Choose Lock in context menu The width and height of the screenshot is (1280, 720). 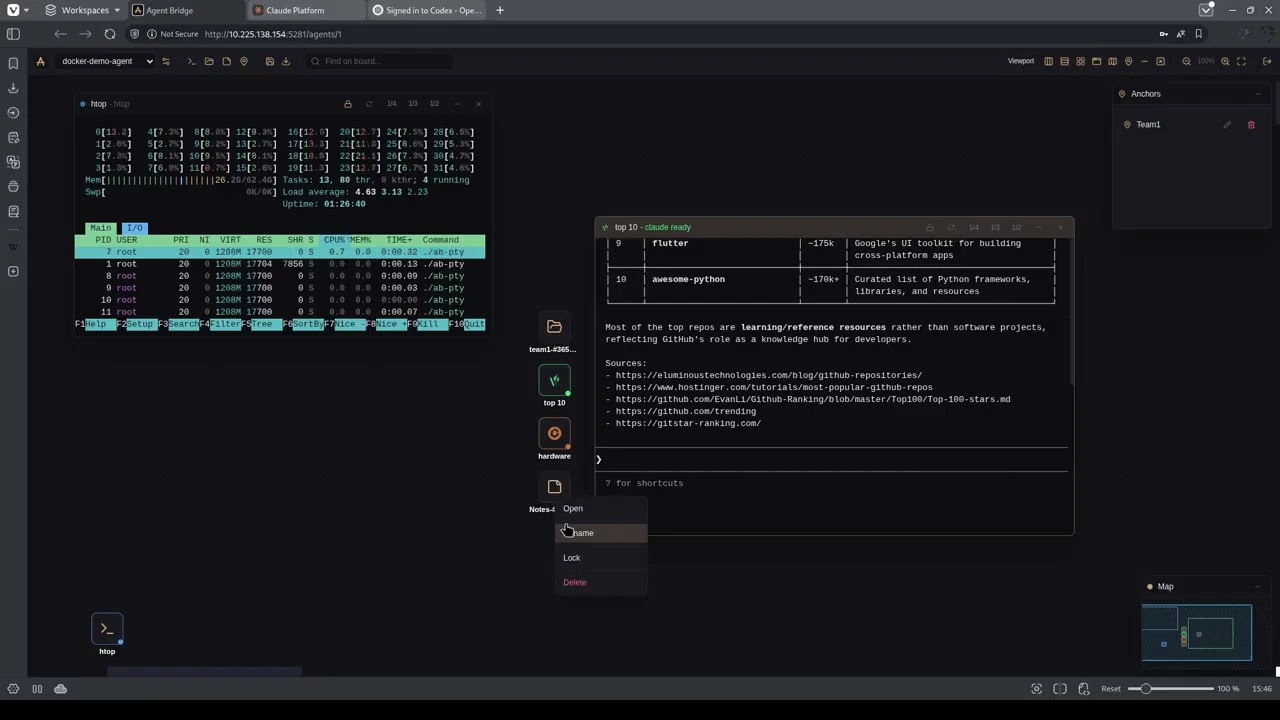(601, 558)
